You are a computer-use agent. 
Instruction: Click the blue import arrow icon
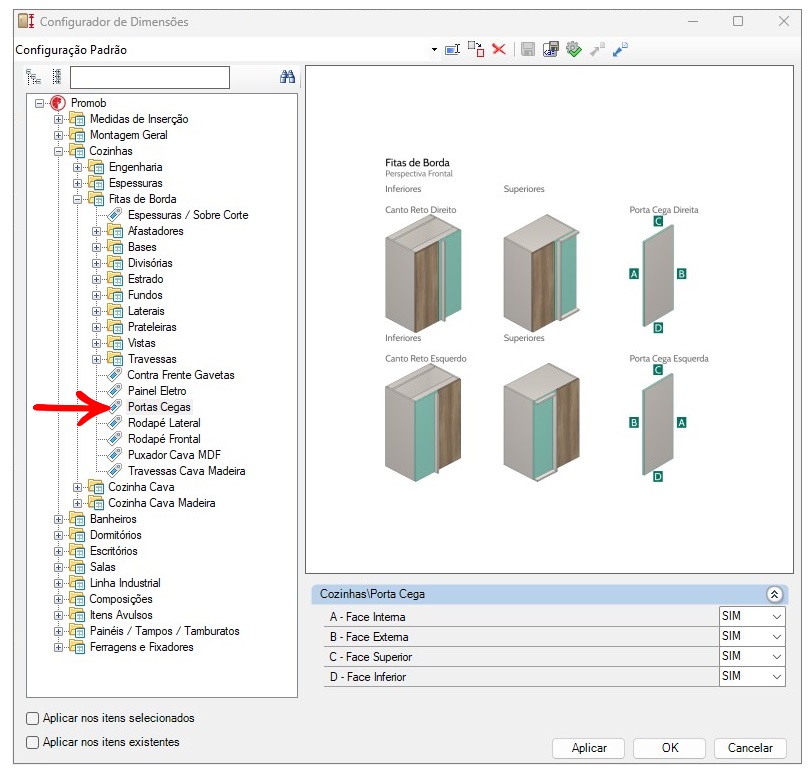[x=620, y=49]
